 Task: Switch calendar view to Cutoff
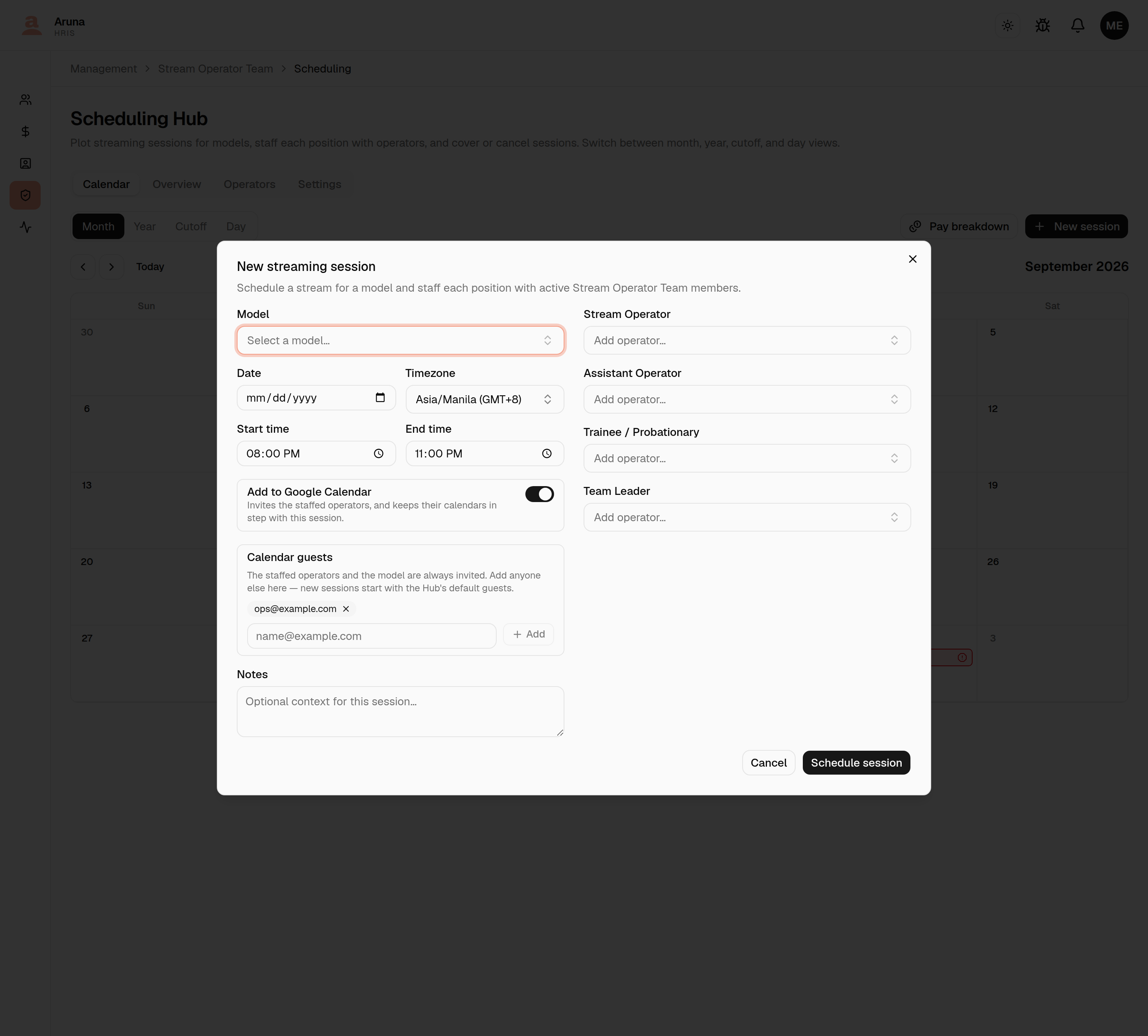[x=191, y=227]
